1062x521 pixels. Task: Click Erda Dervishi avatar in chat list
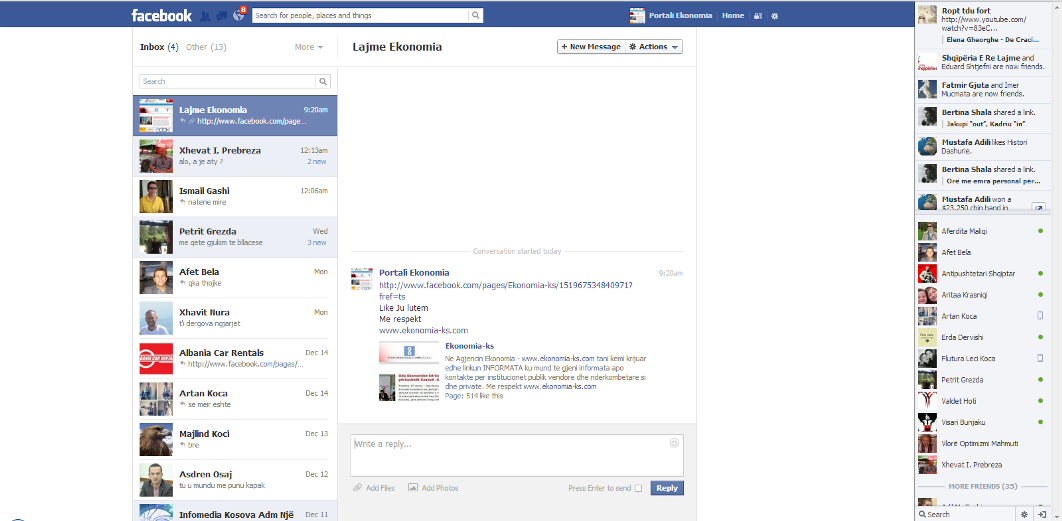click(927, 337)
